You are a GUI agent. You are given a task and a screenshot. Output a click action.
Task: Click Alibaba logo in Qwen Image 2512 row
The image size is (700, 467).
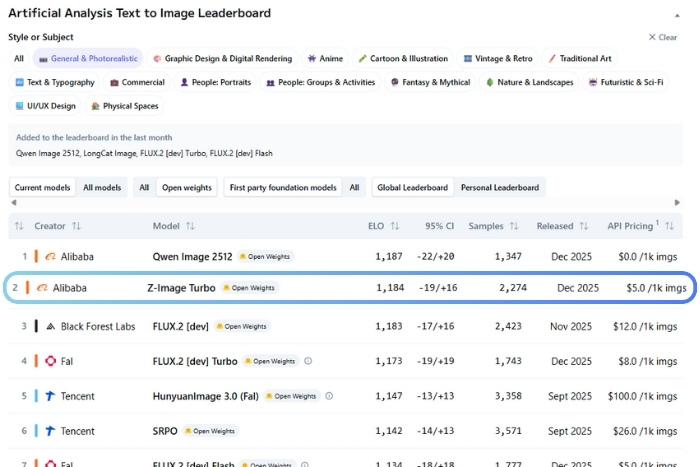[50, 257]
